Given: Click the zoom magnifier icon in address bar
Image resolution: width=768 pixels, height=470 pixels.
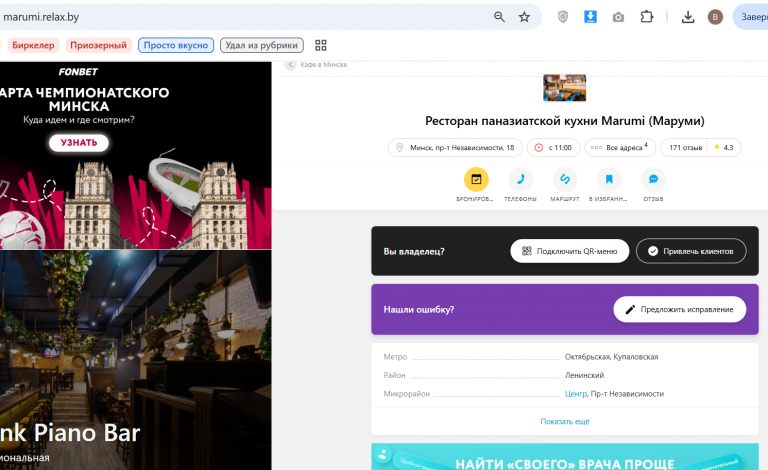Looking at the screenshot, I should click(x=499, y=17).
